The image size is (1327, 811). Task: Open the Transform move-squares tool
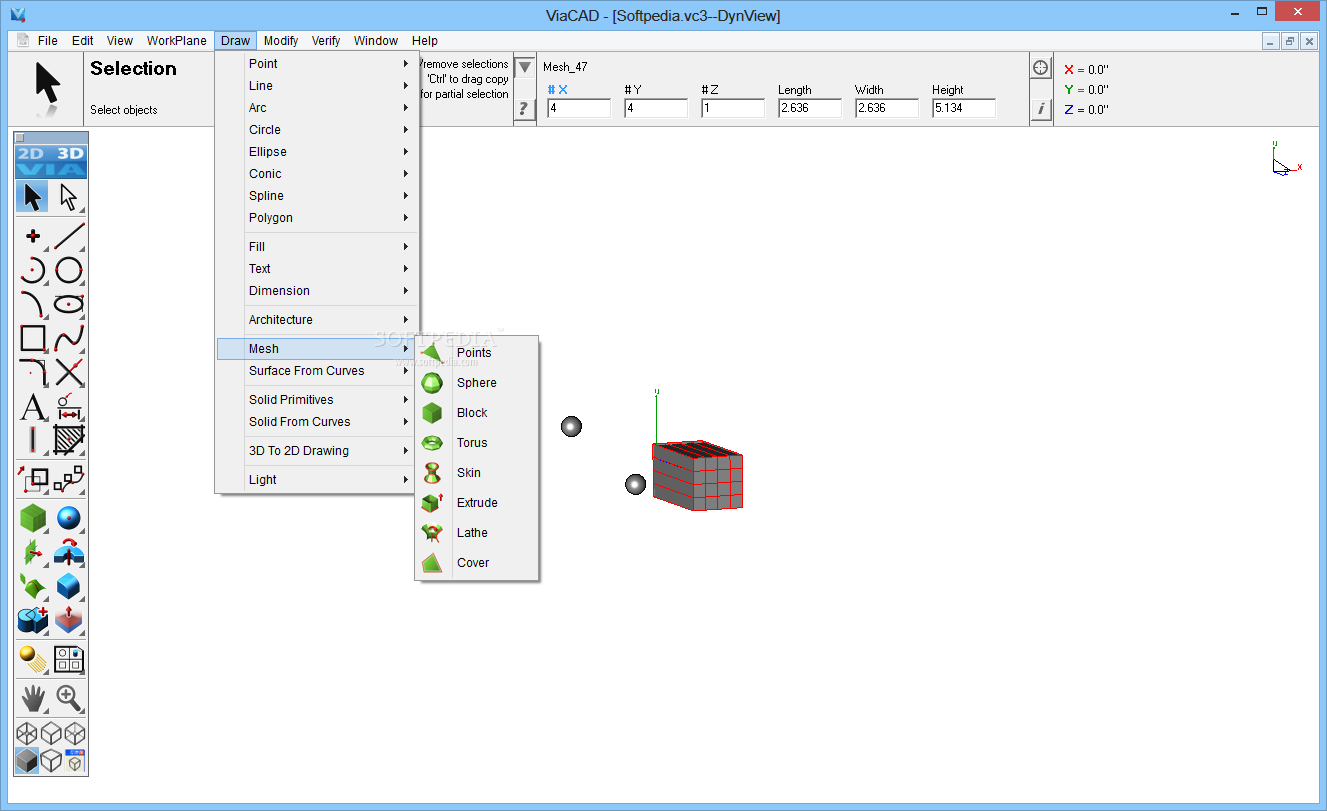coord(33,479)
